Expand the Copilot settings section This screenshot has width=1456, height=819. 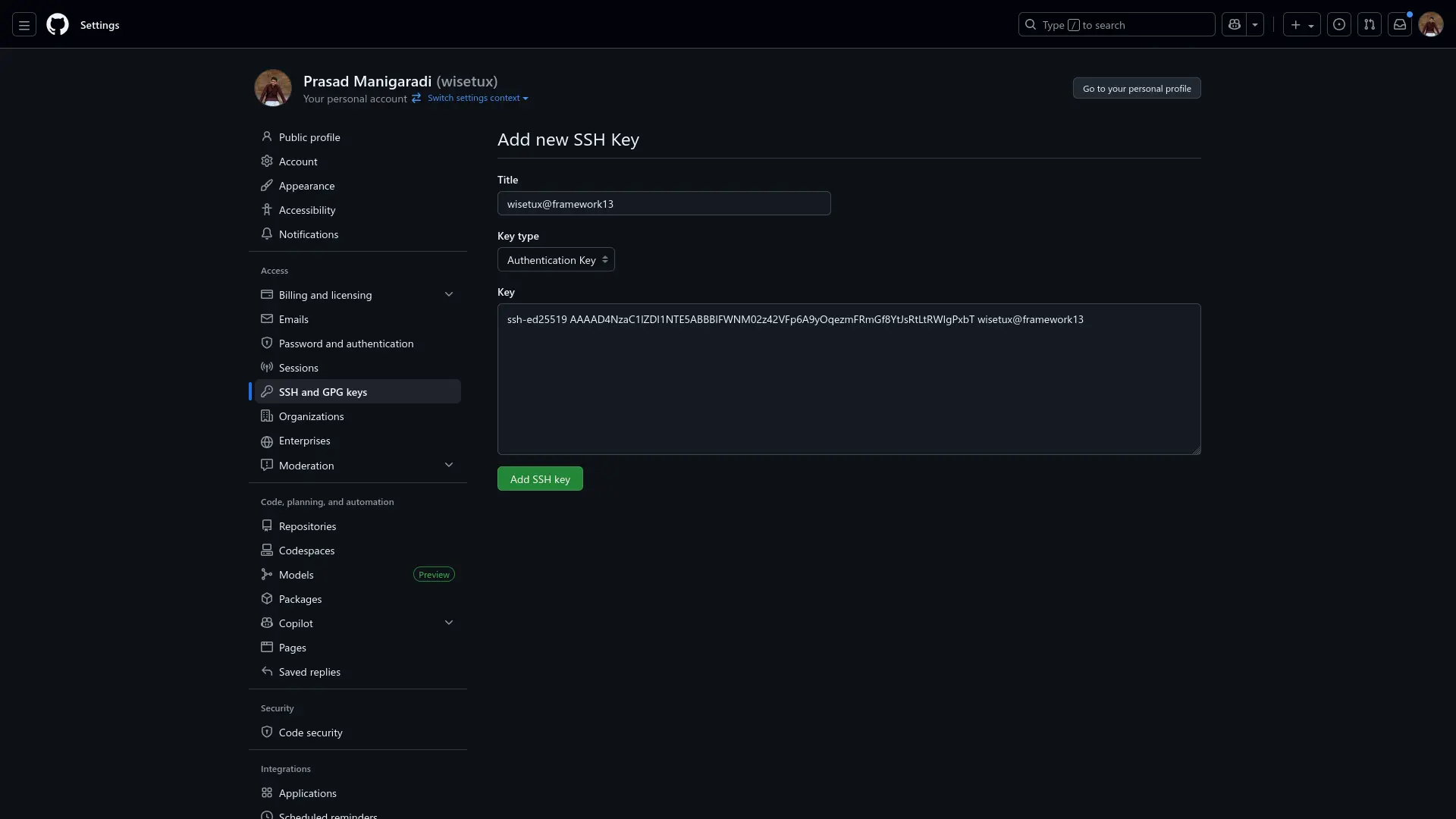448,623
